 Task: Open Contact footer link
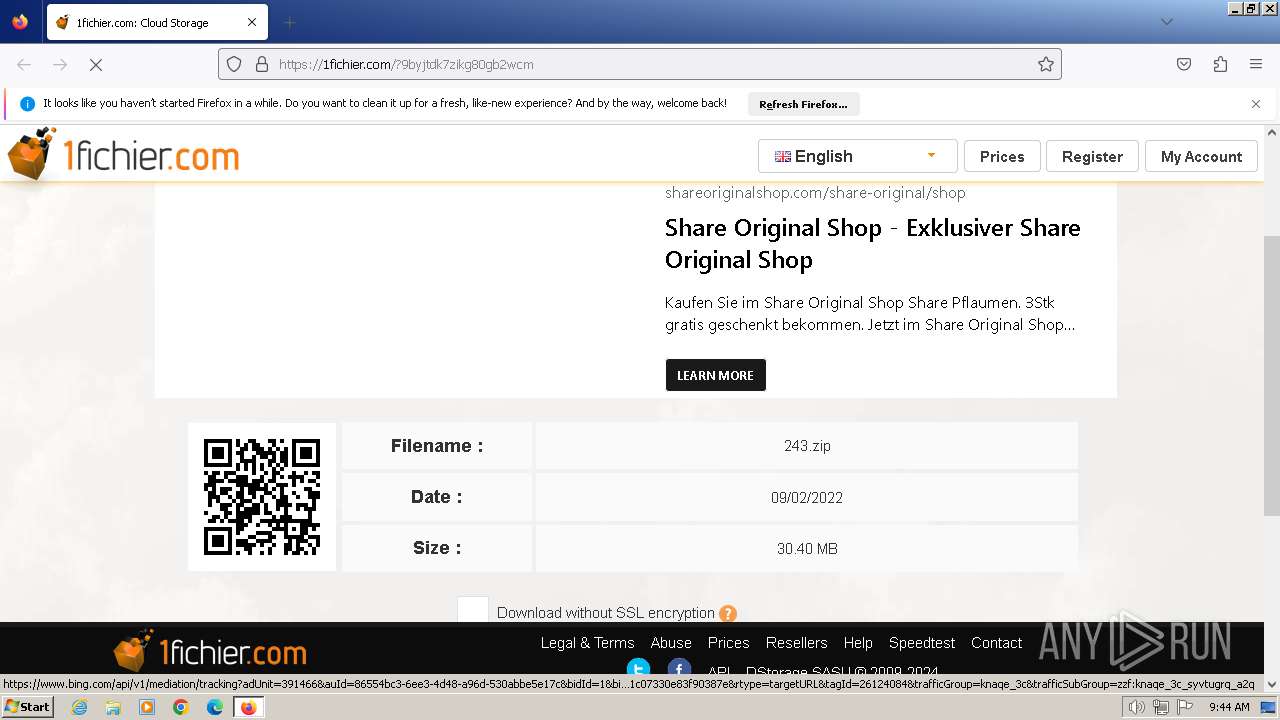[997, 643]
